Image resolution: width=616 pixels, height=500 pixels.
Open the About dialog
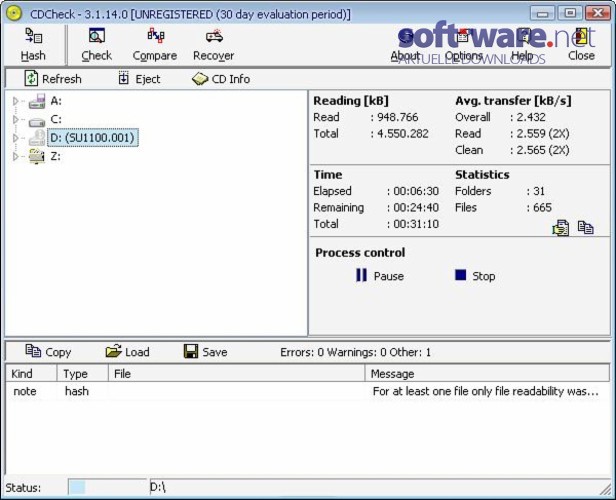(x=405, y=44)
